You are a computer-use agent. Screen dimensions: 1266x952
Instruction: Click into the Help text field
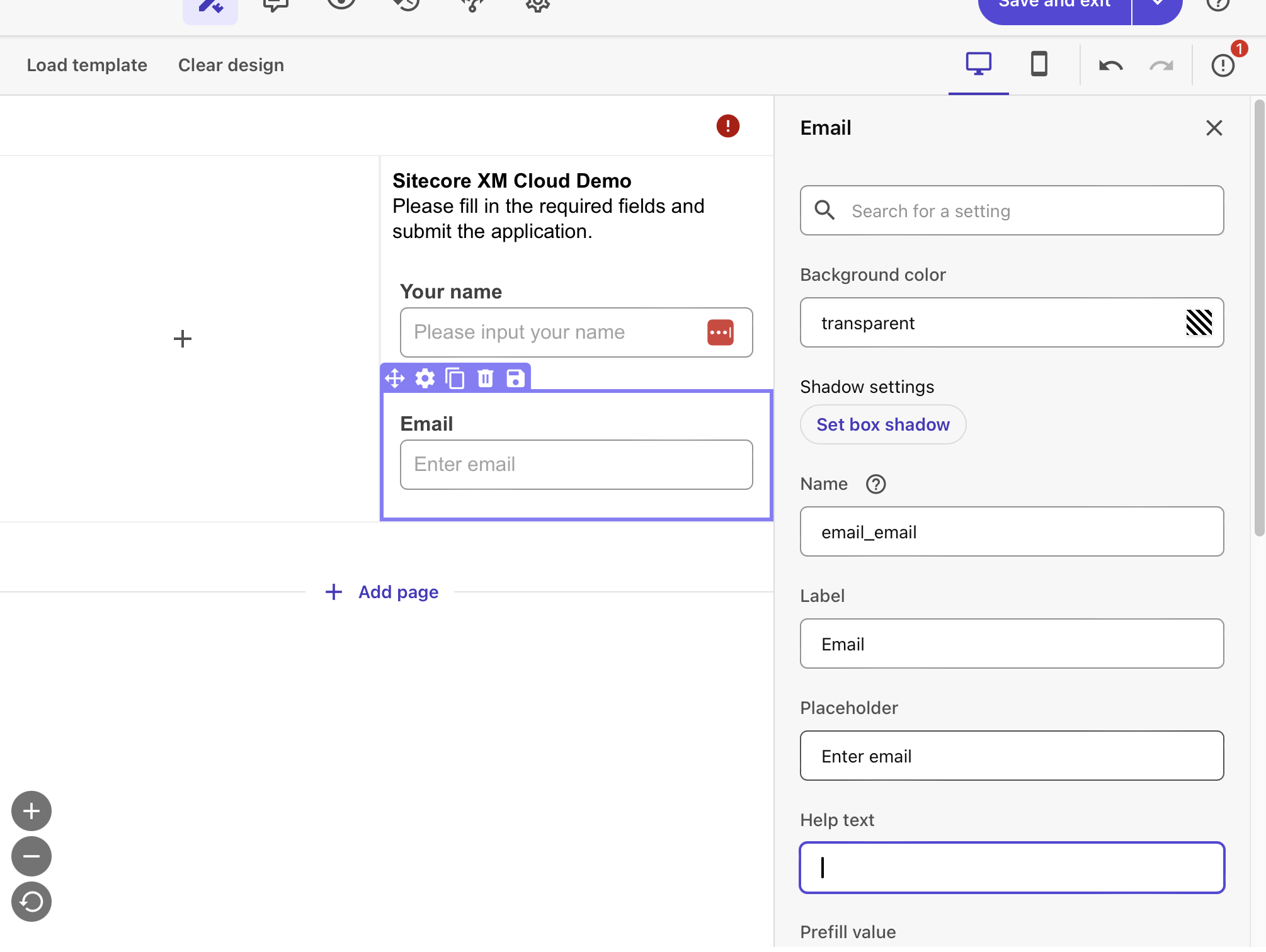1012,868
